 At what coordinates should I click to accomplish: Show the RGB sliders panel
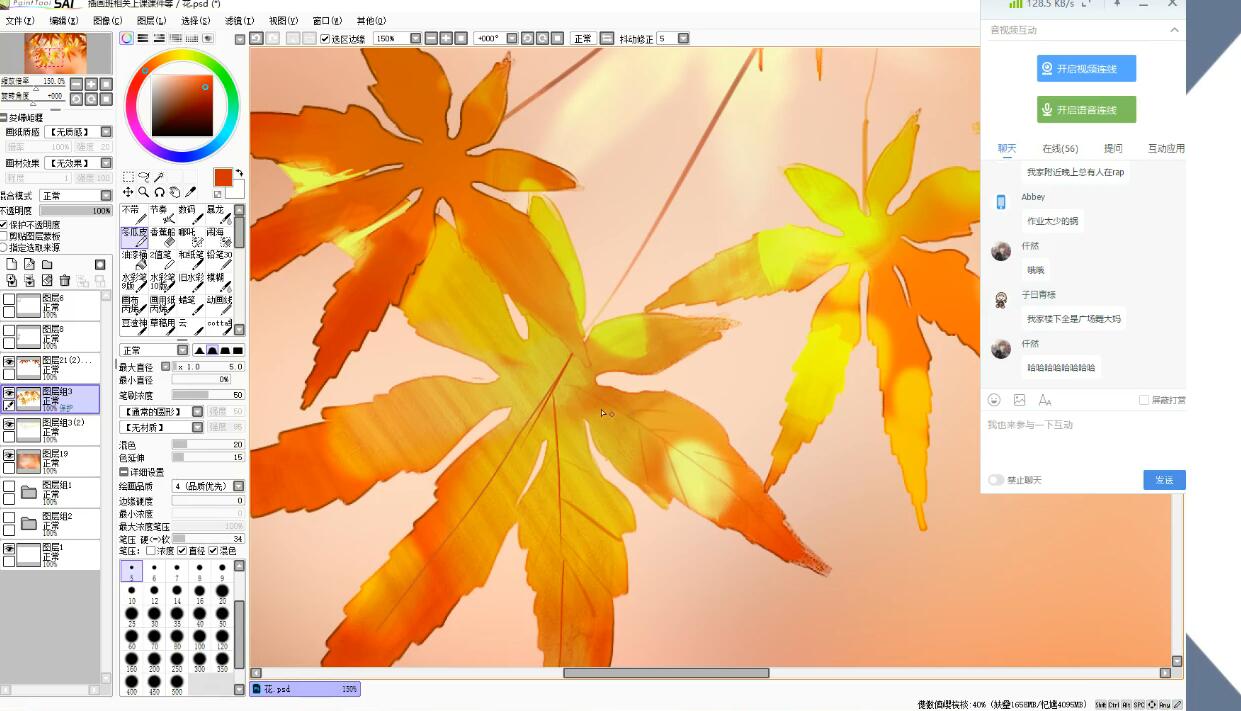click(143, 39)
